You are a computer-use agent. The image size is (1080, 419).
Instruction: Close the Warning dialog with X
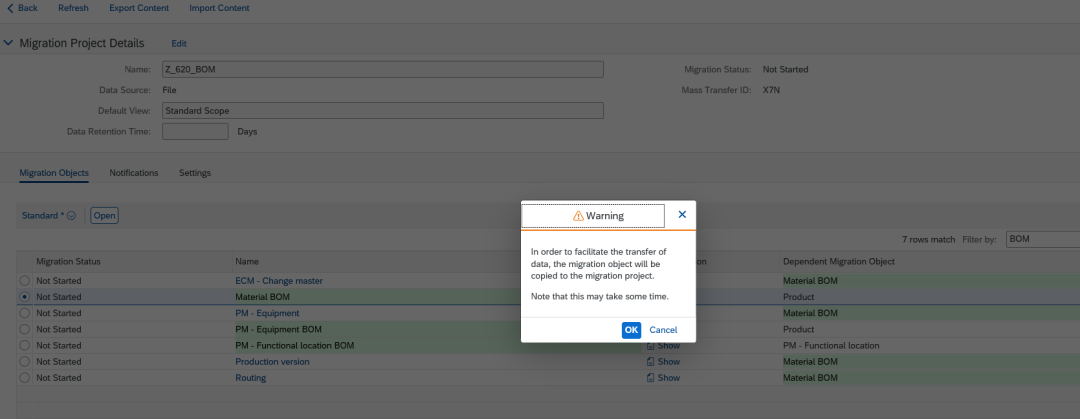[x=682, y=215]
